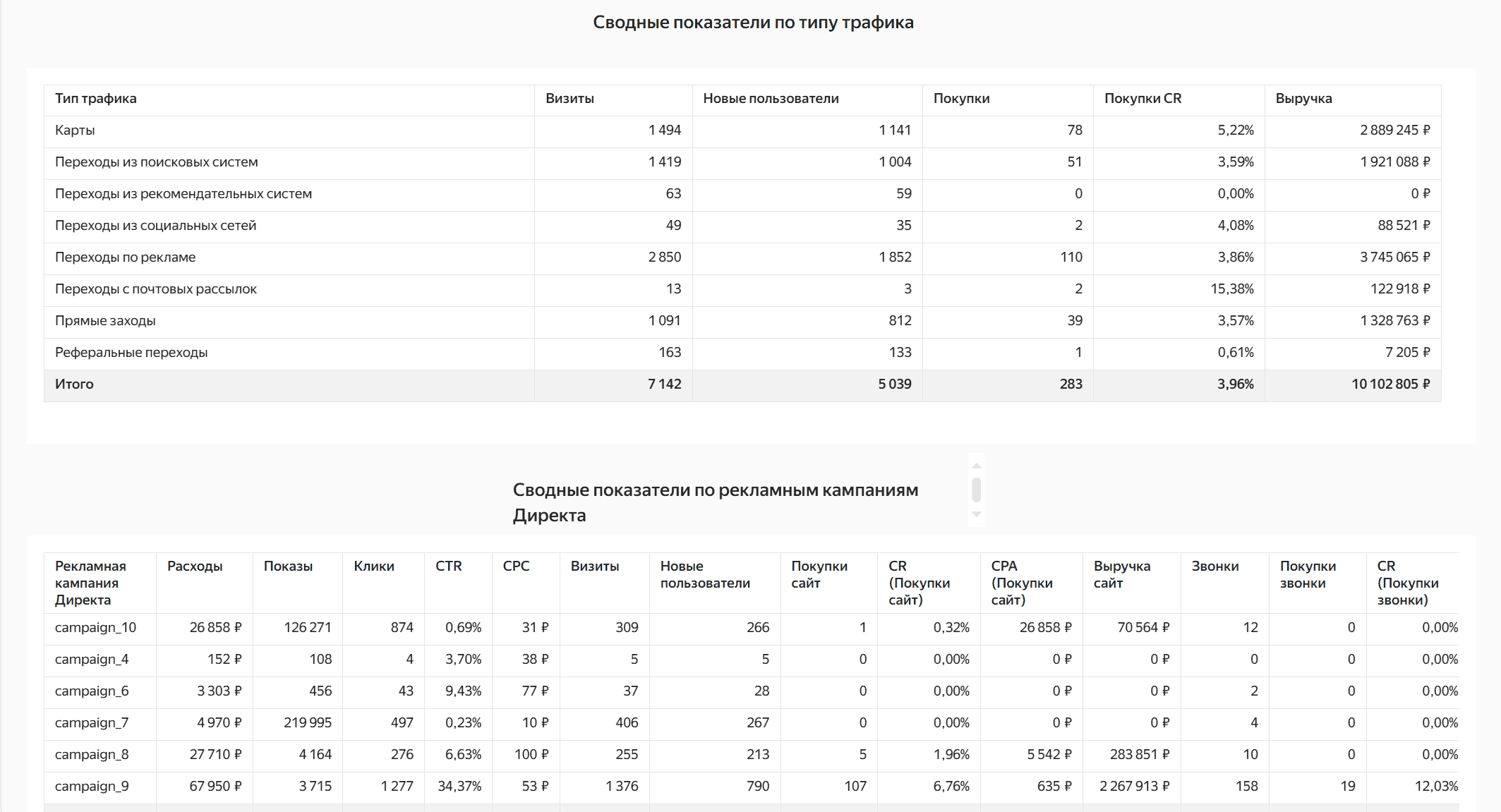This screenshot has width=1501, height=812.
Task: Select the campaign_9 row
Action: (x=97, y=786)
